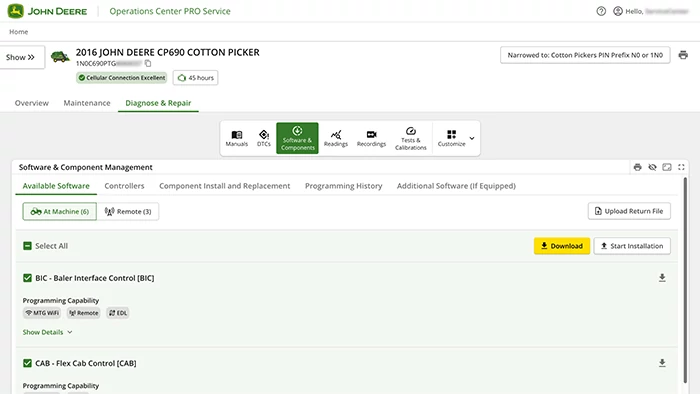Click the Programming Capability label under BIC
The height and width of the screenshot is (394, 700).
(x=61, y=300)
